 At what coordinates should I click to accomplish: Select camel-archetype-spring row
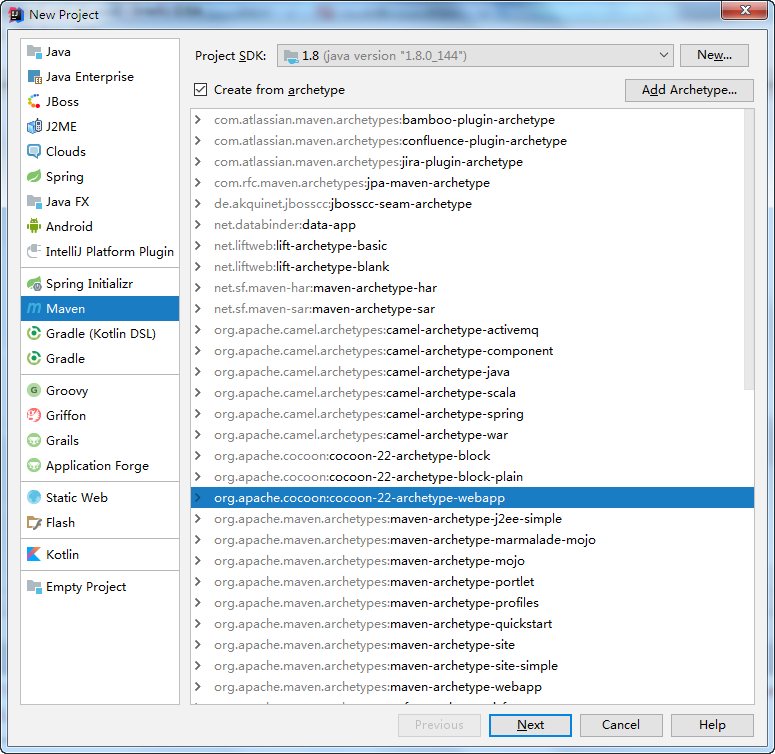tap(472, 414)
